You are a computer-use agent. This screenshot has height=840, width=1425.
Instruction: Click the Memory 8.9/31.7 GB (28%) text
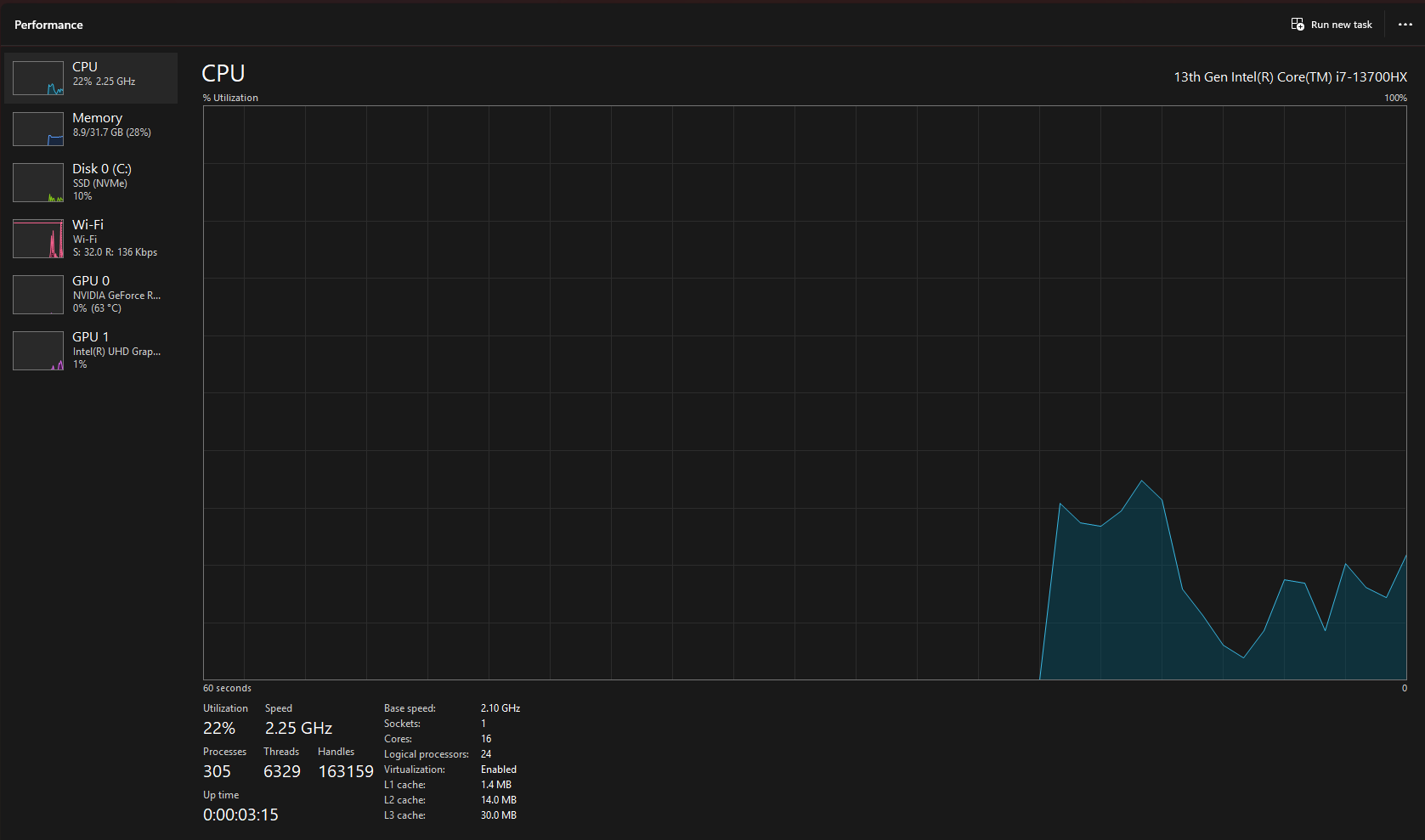pyautogui.click(x=112, y=132)
